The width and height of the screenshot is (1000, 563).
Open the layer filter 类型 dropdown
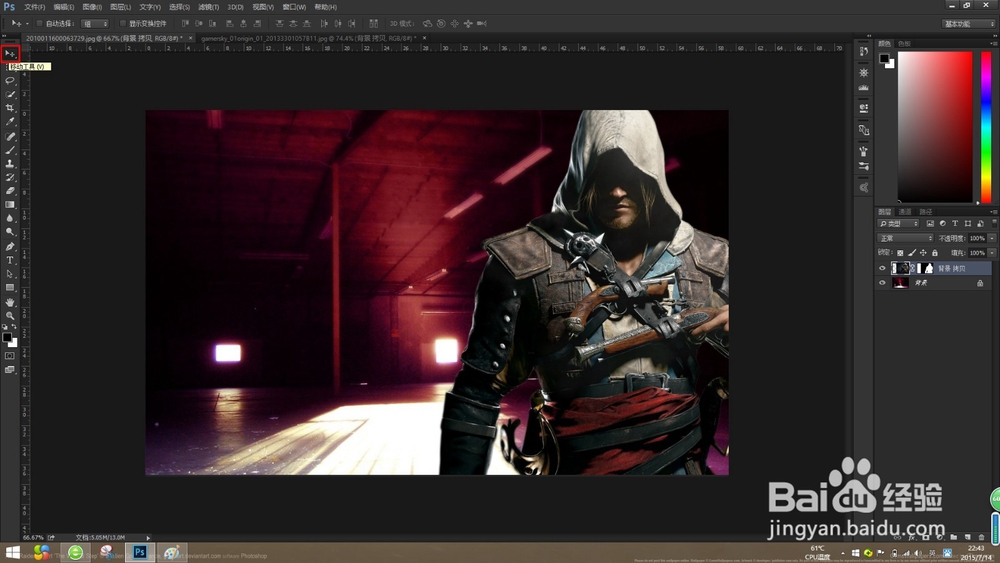[899, 224]
